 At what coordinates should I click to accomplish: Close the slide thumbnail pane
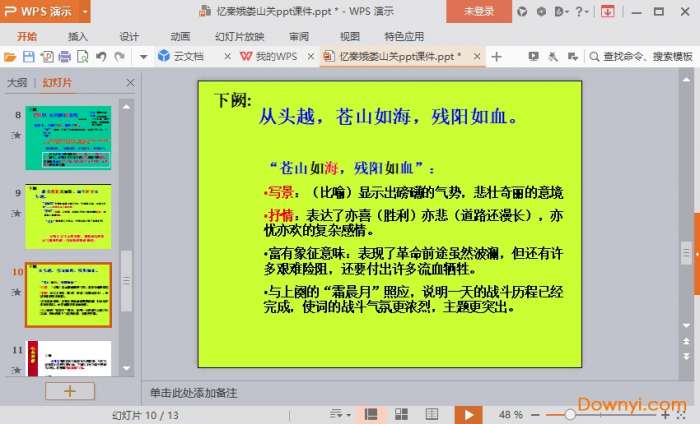130,83
